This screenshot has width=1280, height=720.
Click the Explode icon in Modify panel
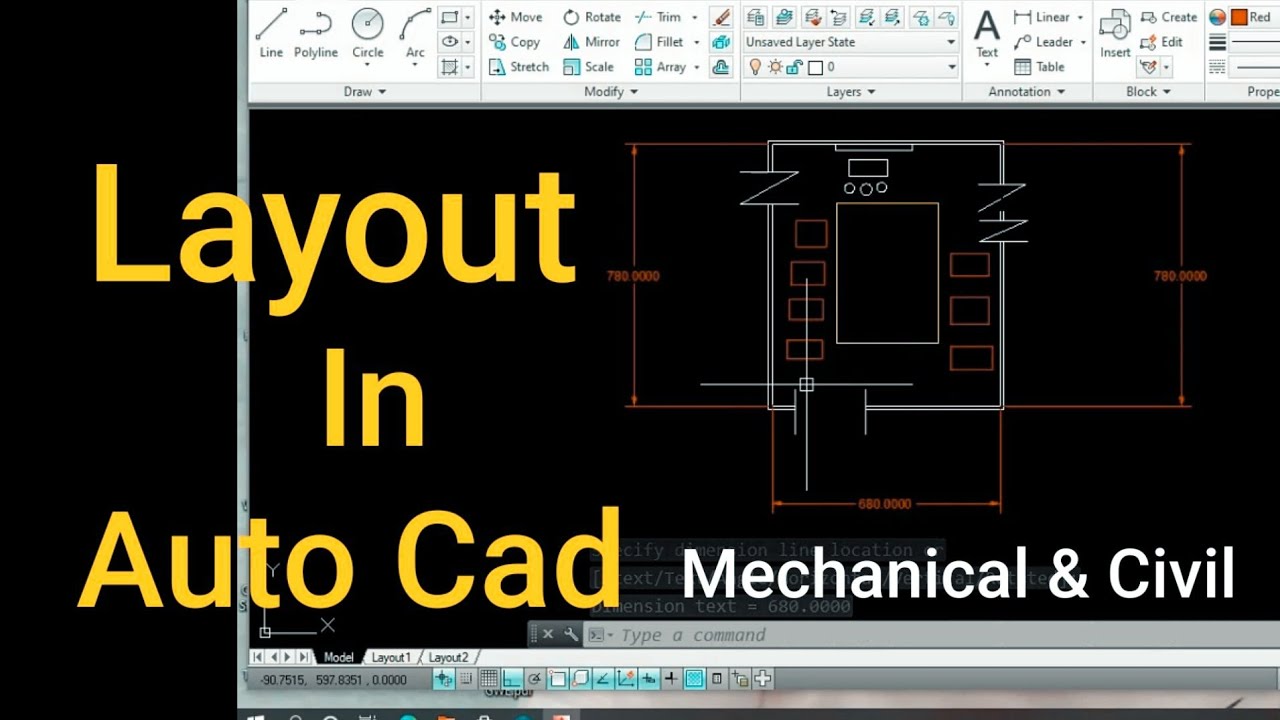pyautogui.click(x=721, y=42)
